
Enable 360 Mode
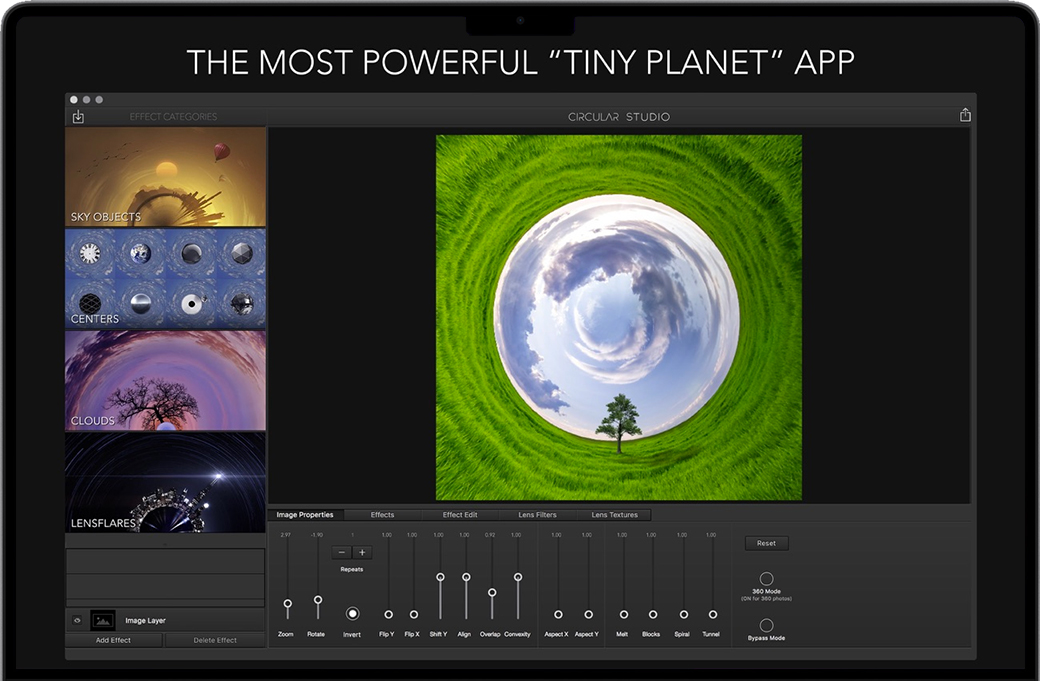(767, 579)
